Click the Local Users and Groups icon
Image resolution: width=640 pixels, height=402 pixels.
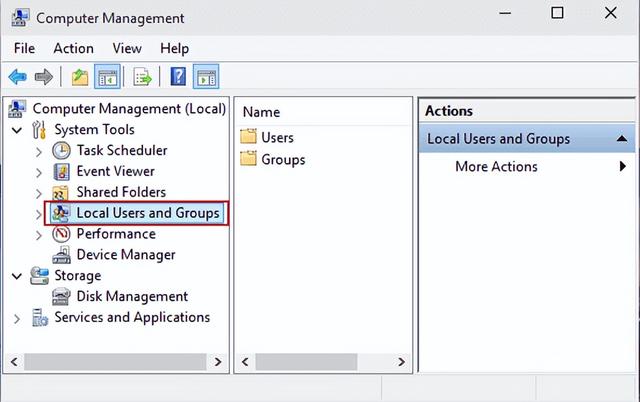click(x=61, y=213)
